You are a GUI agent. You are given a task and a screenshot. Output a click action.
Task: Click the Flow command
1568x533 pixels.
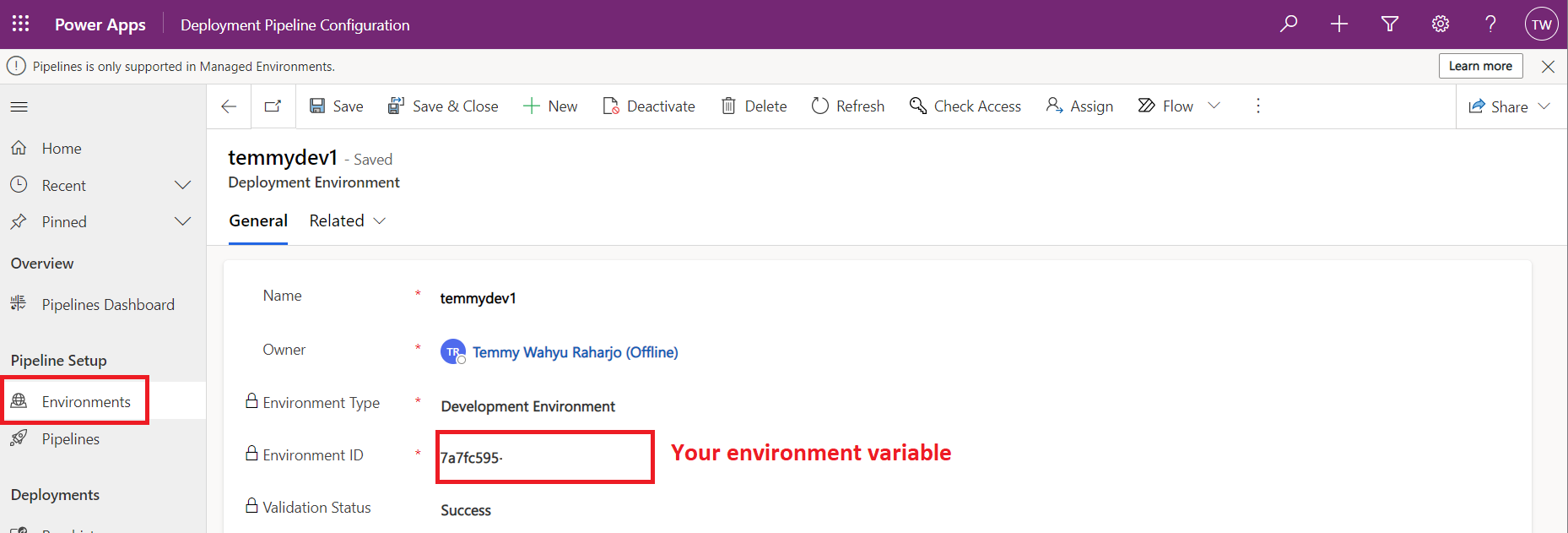tap(1165, 106)
